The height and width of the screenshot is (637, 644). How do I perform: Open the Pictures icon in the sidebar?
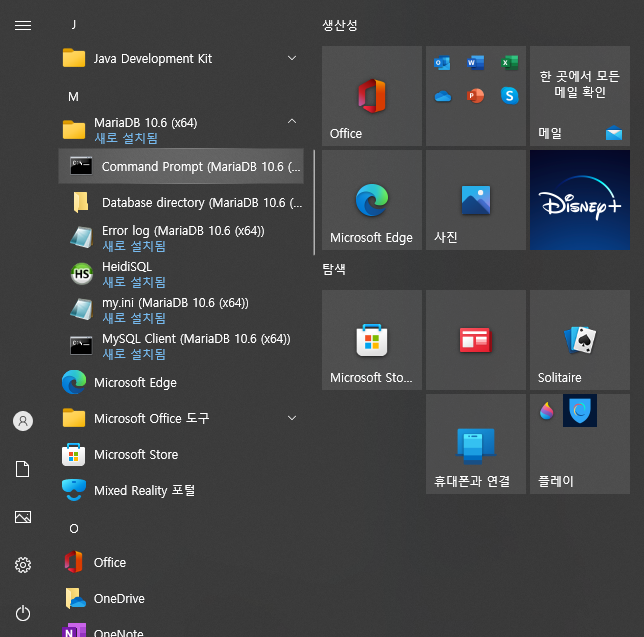(x=23, y=517)
